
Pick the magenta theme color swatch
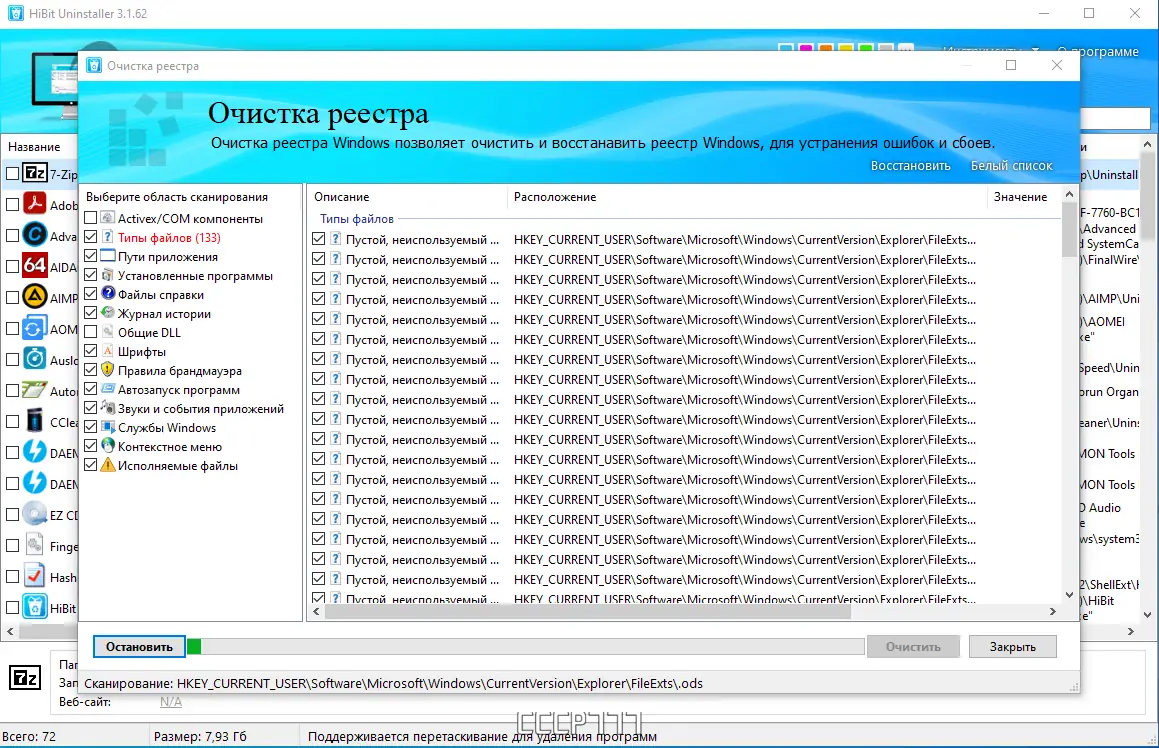pyautogui.click(x=806, y=49)
